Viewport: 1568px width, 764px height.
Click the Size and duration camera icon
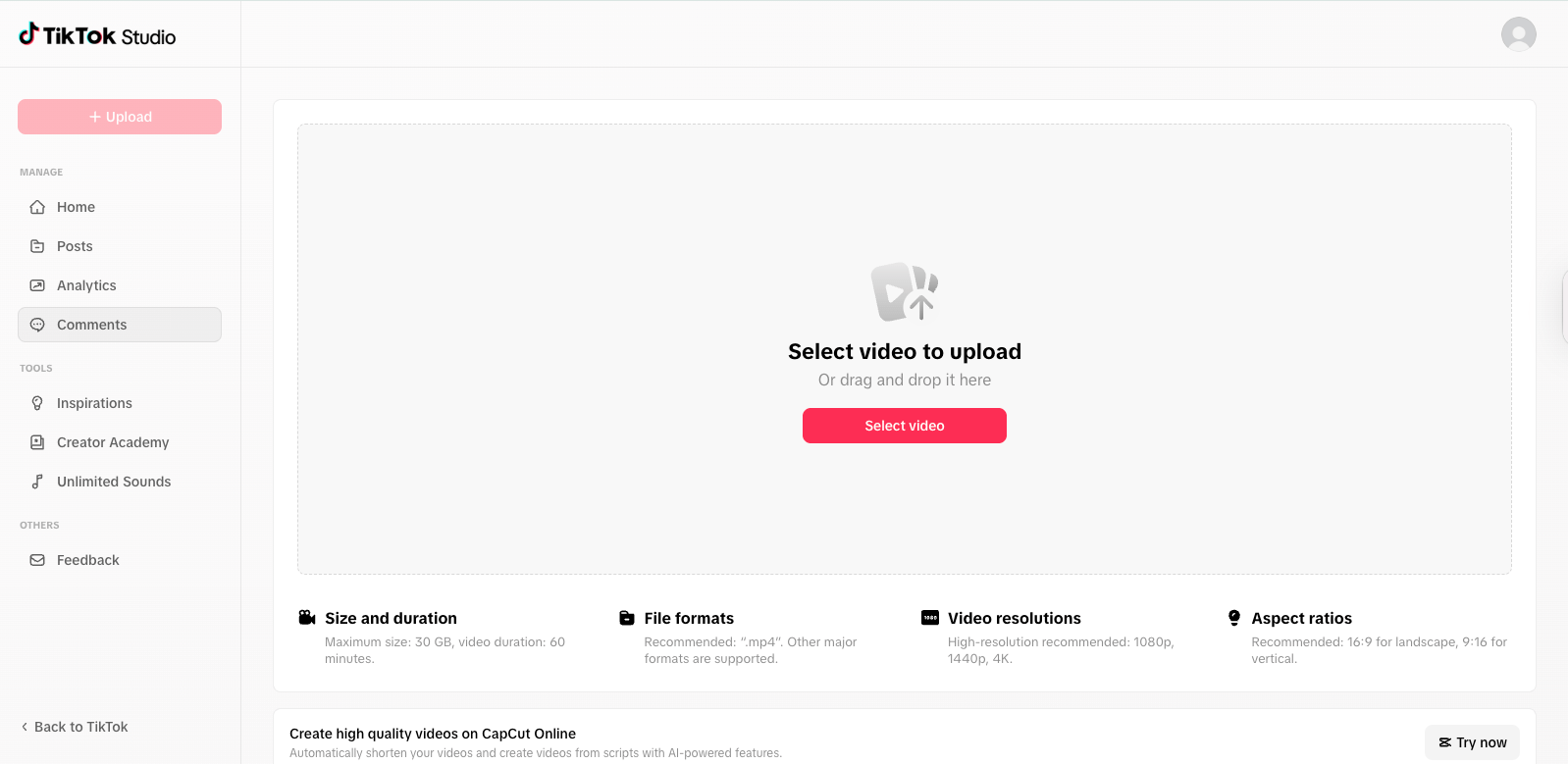pyautogui.click(x=307, y=618)
